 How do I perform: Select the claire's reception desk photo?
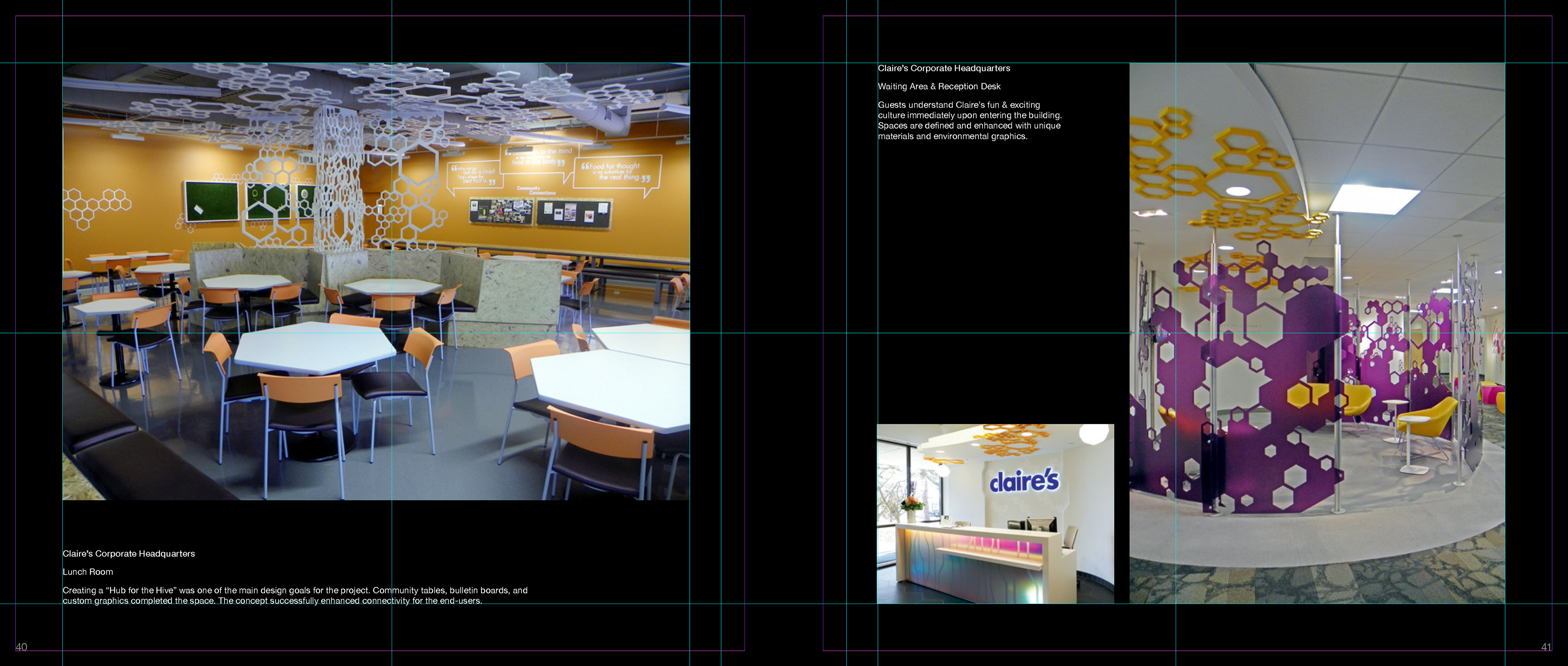click(x=995, y=514)
